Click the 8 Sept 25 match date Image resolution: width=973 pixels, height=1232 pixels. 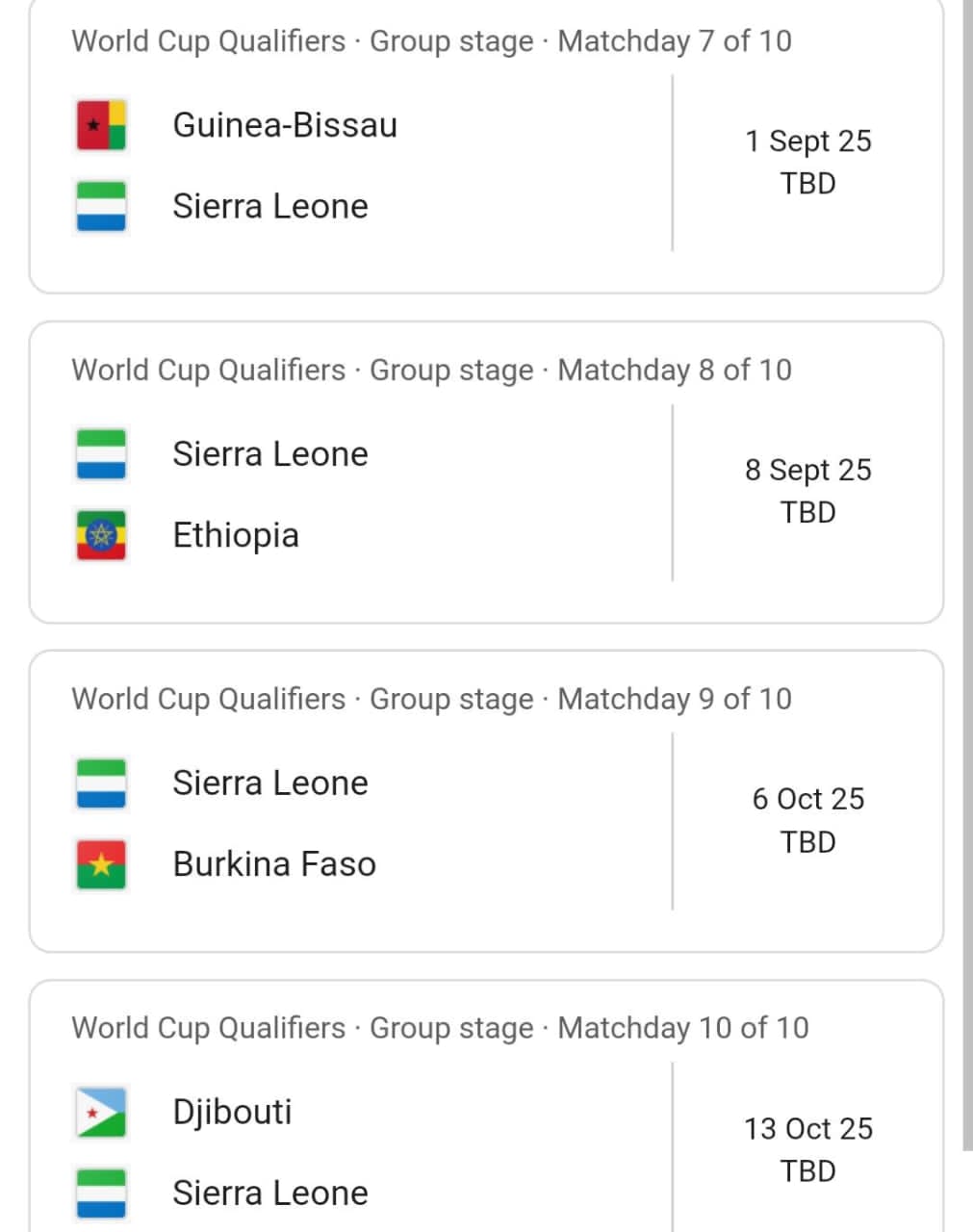click(x=807, y=471)
